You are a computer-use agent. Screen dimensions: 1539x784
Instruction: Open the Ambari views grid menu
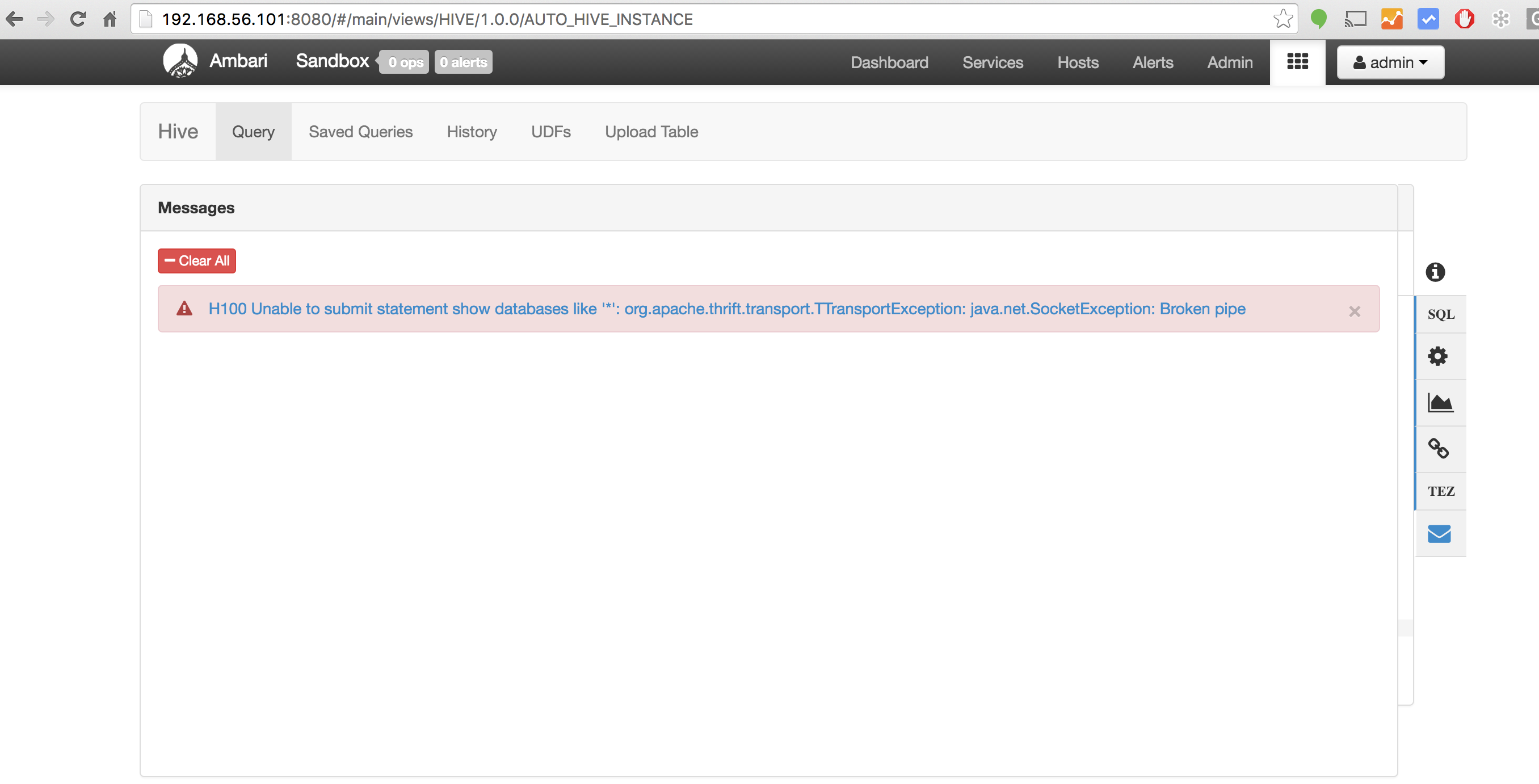(1297, 61)
